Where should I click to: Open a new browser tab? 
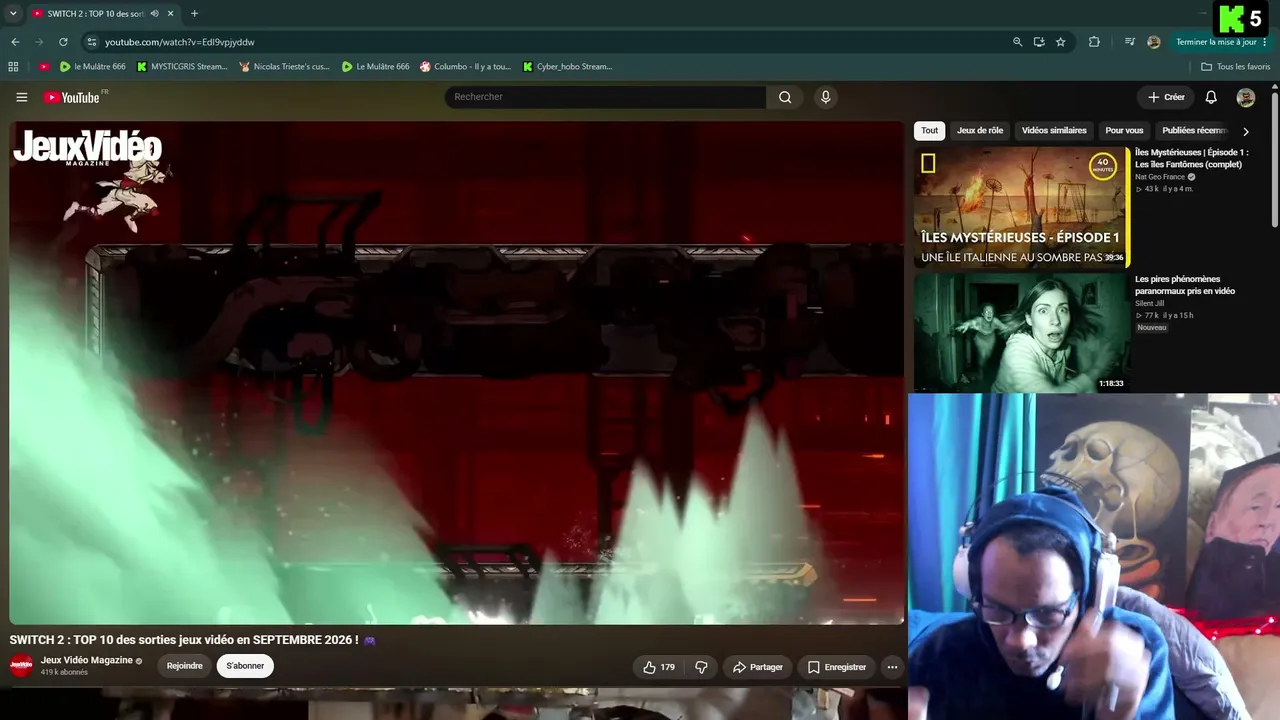(194, 14)
